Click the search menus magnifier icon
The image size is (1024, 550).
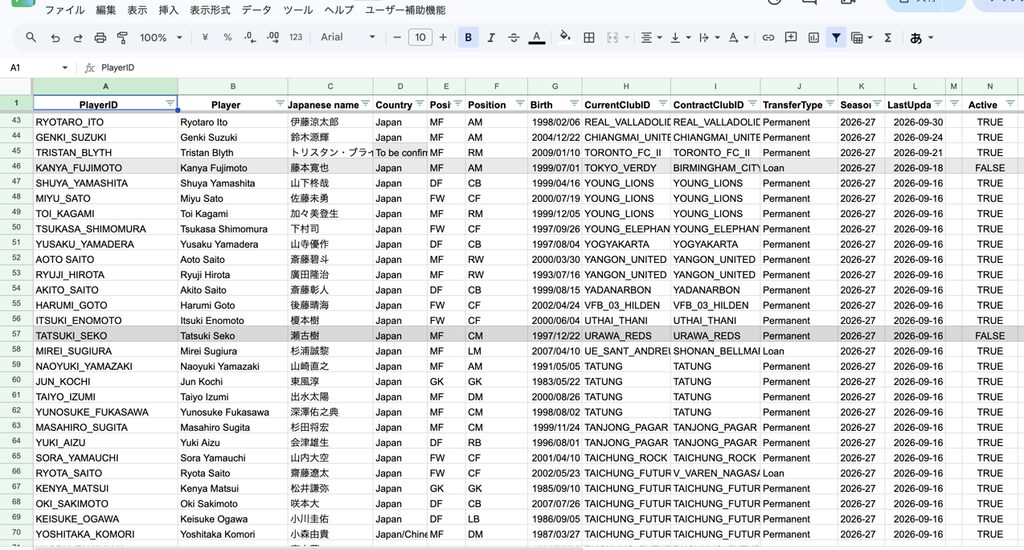[x=31, y=38]
